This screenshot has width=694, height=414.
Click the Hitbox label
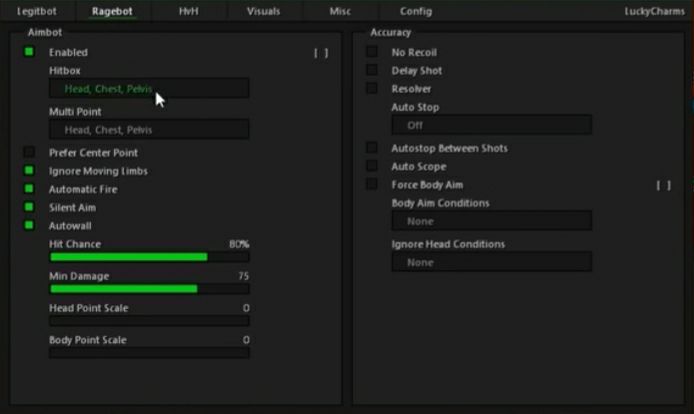point(65,70)
